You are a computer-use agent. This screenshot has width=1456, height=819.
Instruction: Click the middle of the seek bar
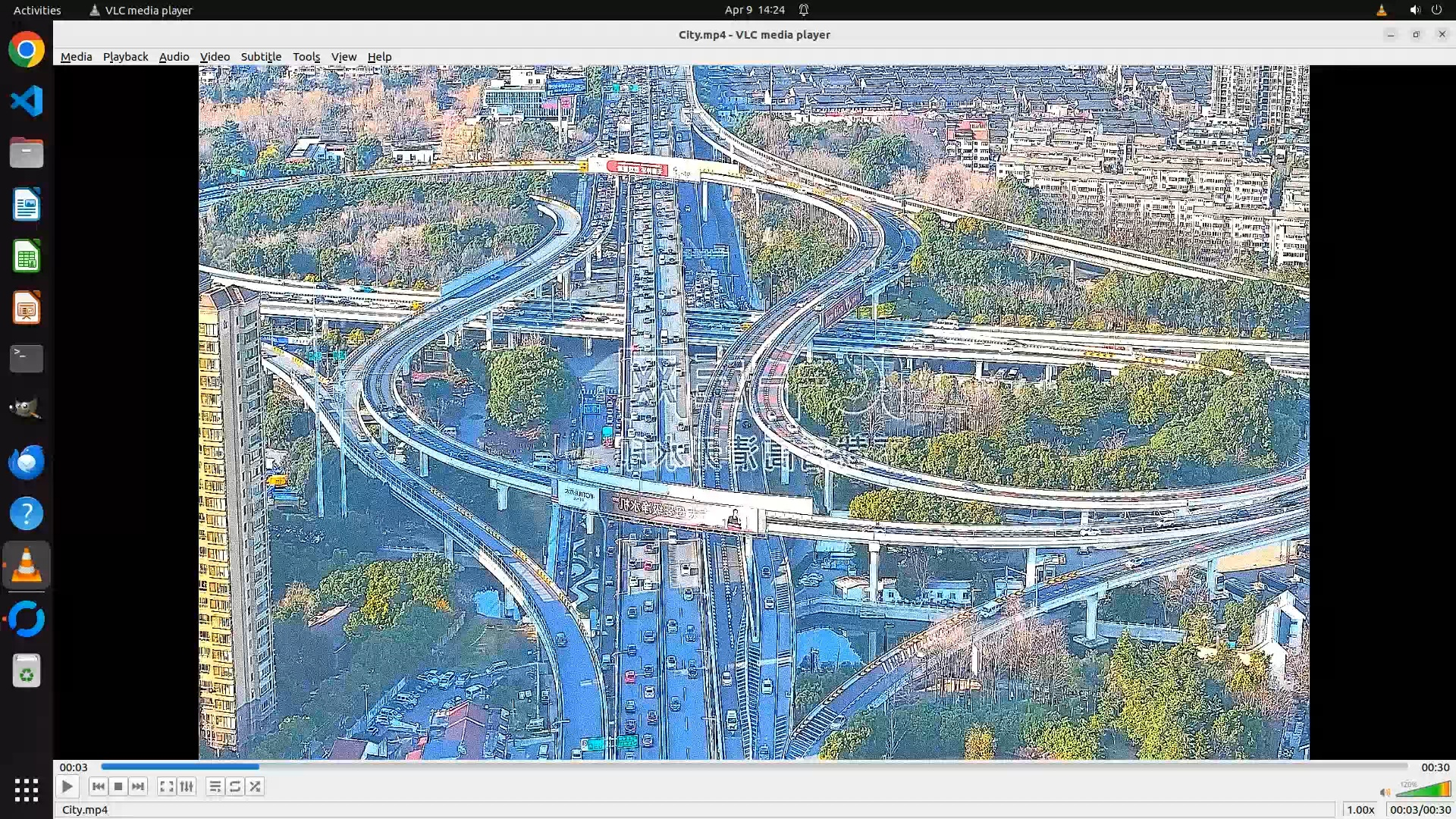755,767
